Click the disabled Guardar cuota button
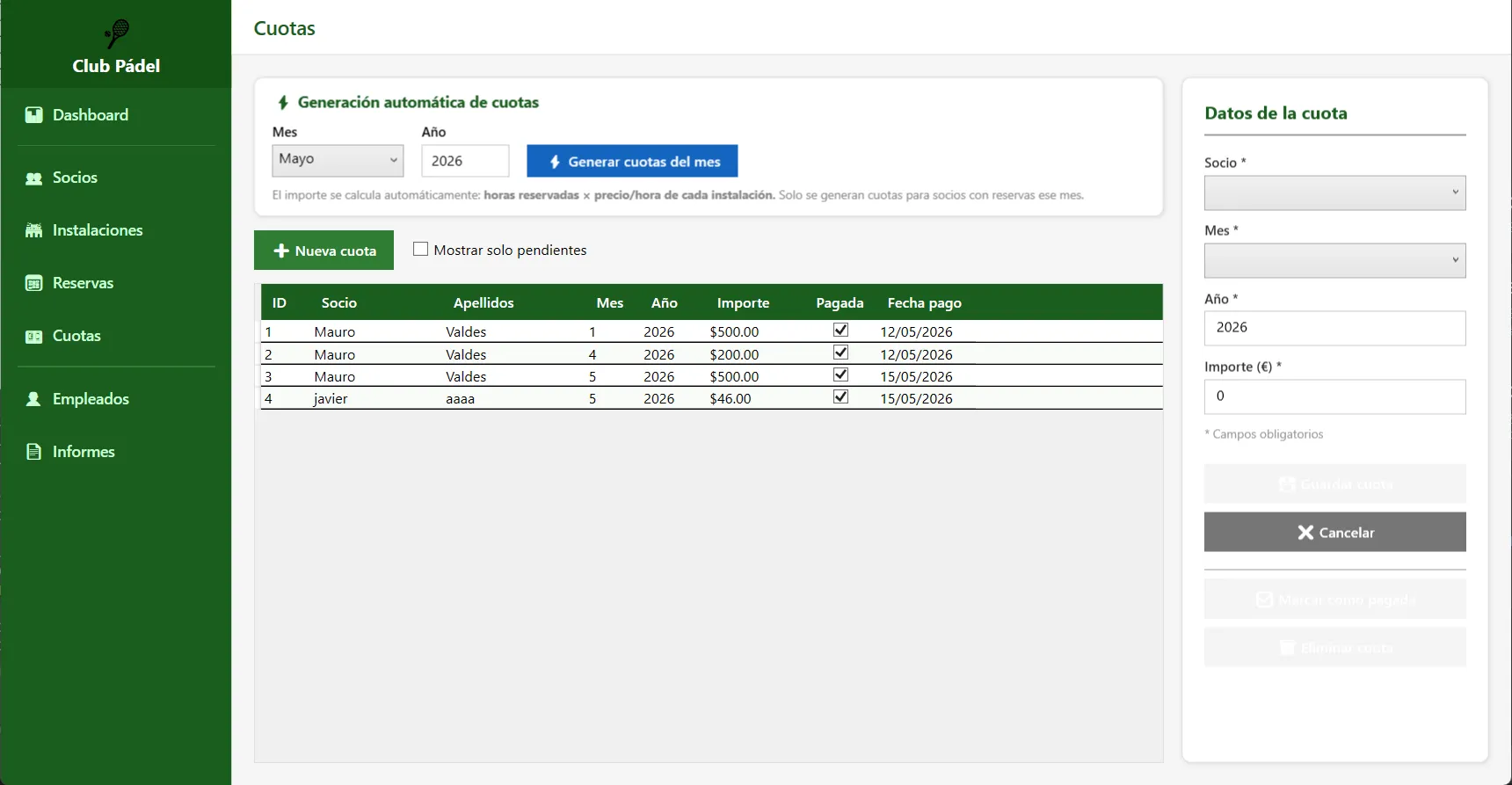1512x785 pixels. coord(1334,483)
